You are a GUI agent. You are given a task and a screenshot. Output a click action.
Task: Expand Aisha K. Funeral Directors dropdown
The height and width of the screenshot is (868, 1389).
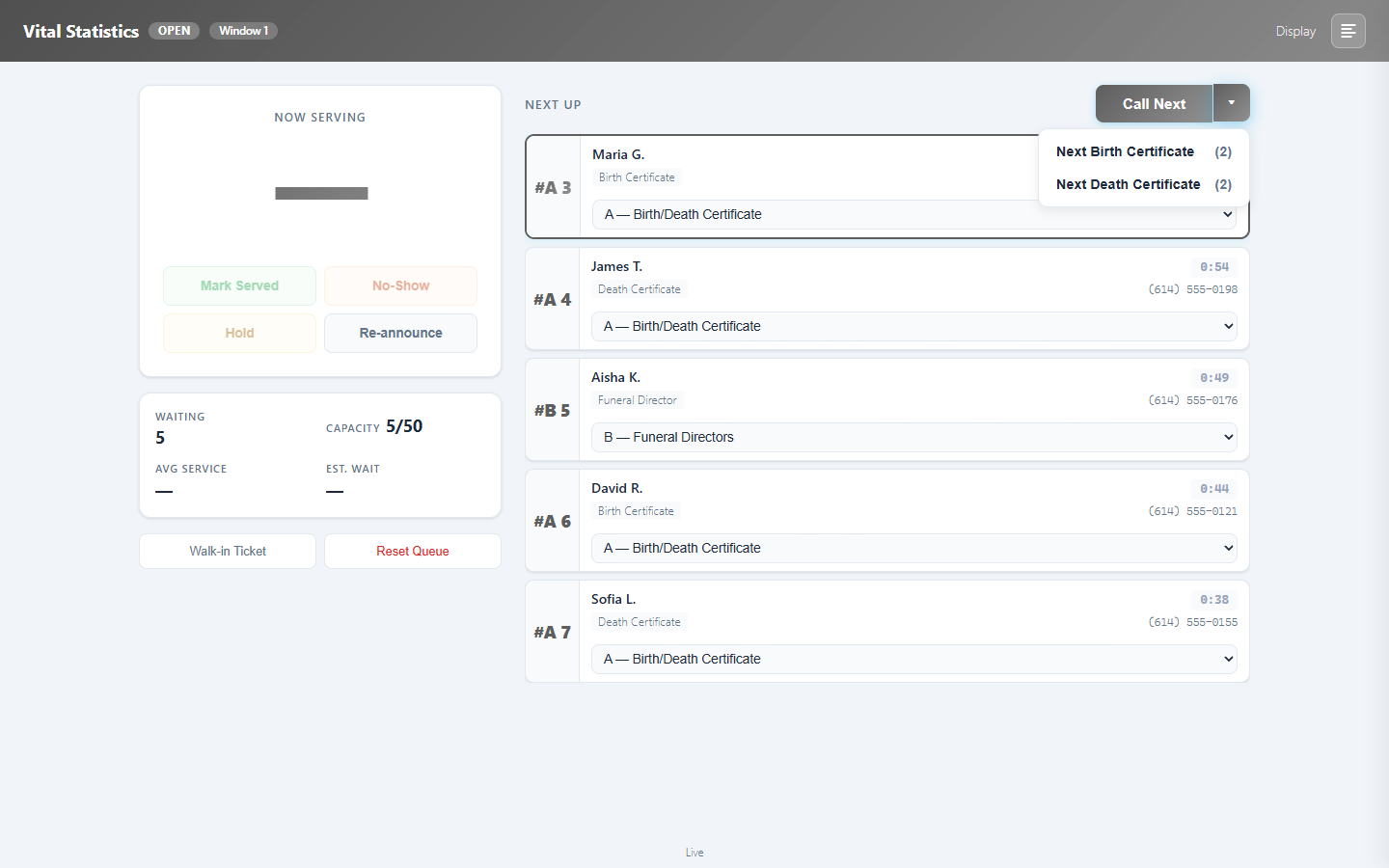point(914,437)
